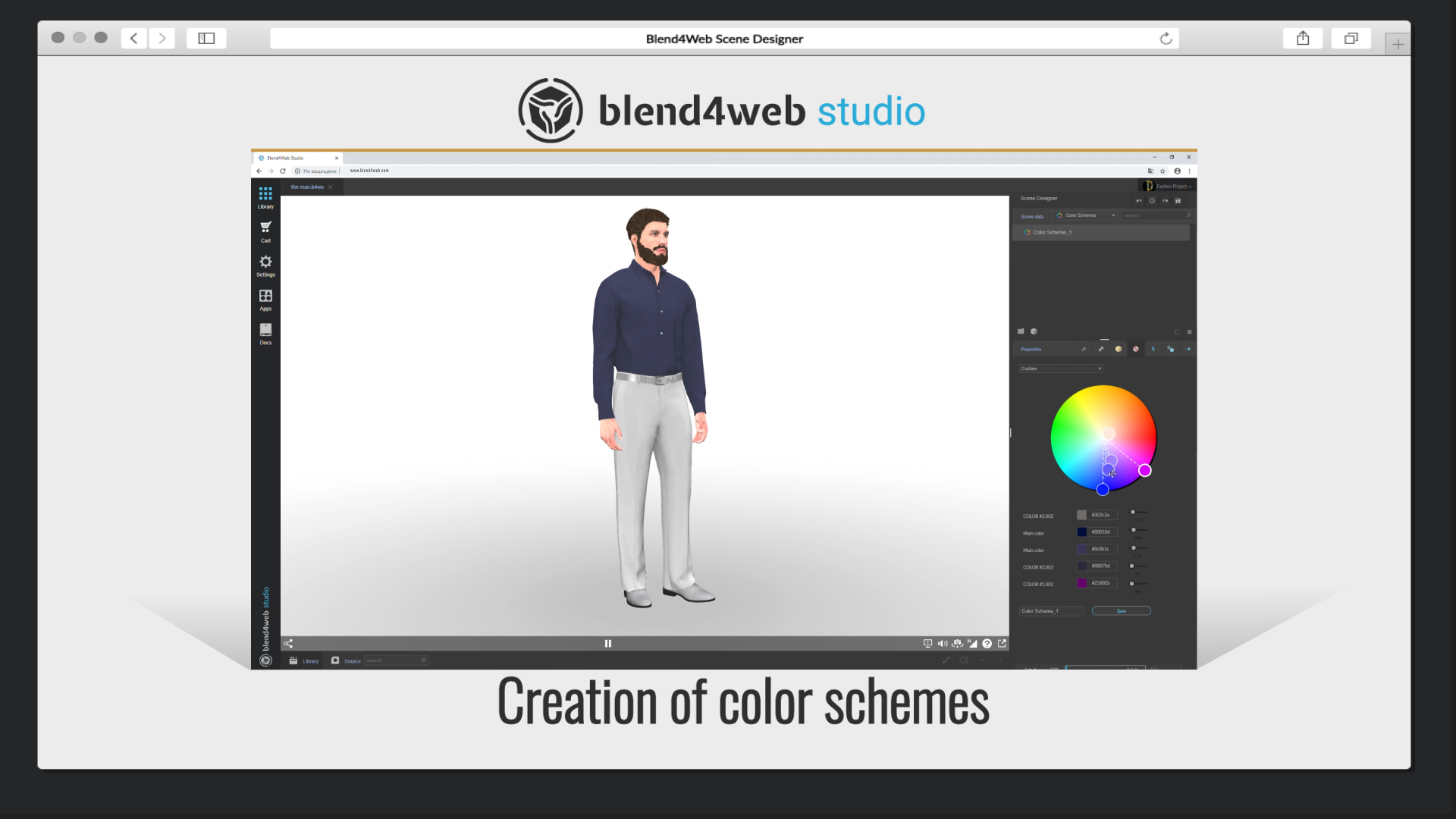Open the blue lightning properties tab
This screenshot has height=819, width=1456.
click(1153, 349)
